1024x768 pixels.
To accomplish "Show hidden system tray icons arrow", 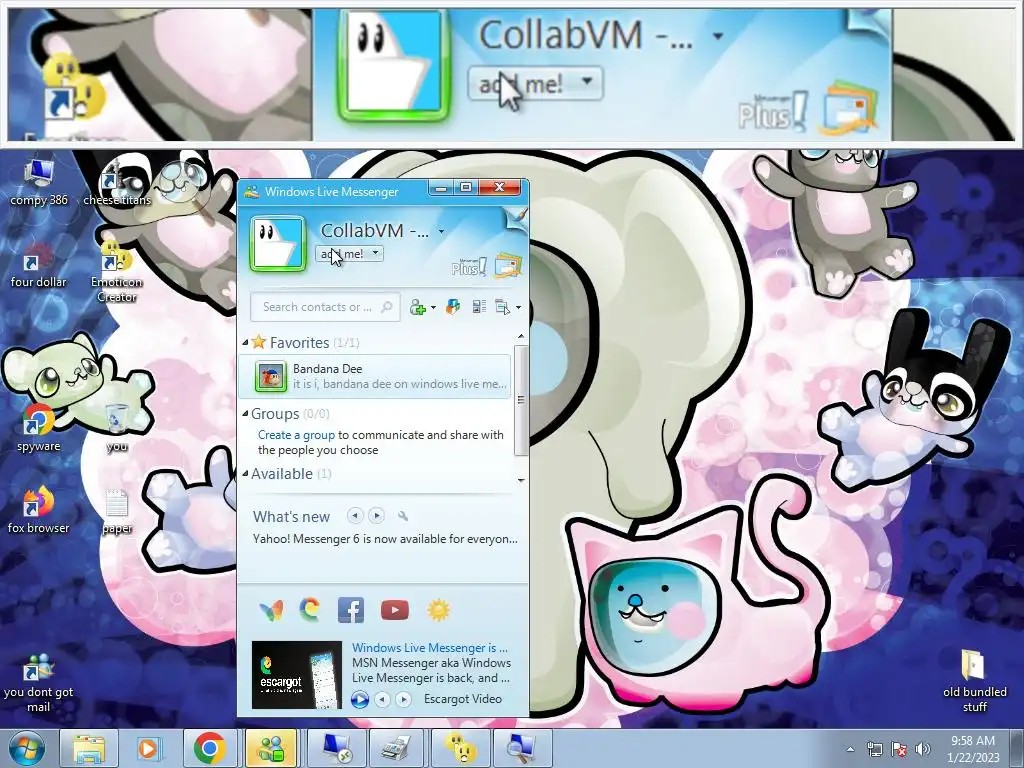I will click(850, 749).
